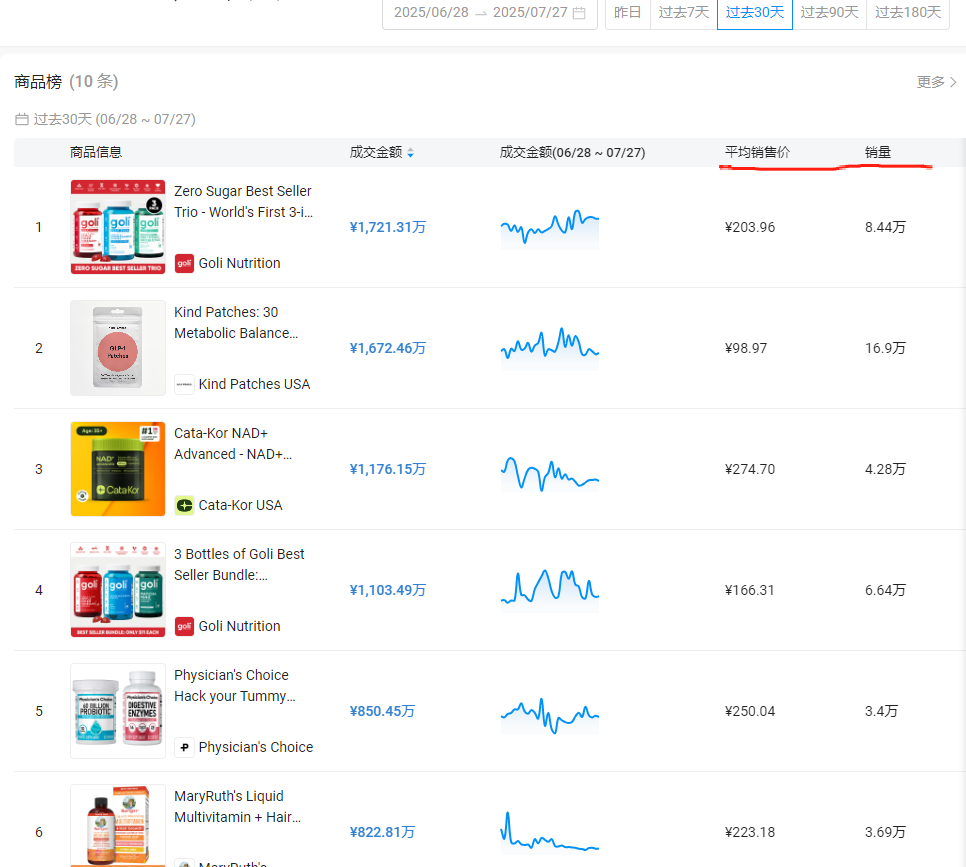The width and height of the screenshot is (966, 867).
Task: Click the sales amount ¥1,103.49万
Action: [x=388, y=590]
